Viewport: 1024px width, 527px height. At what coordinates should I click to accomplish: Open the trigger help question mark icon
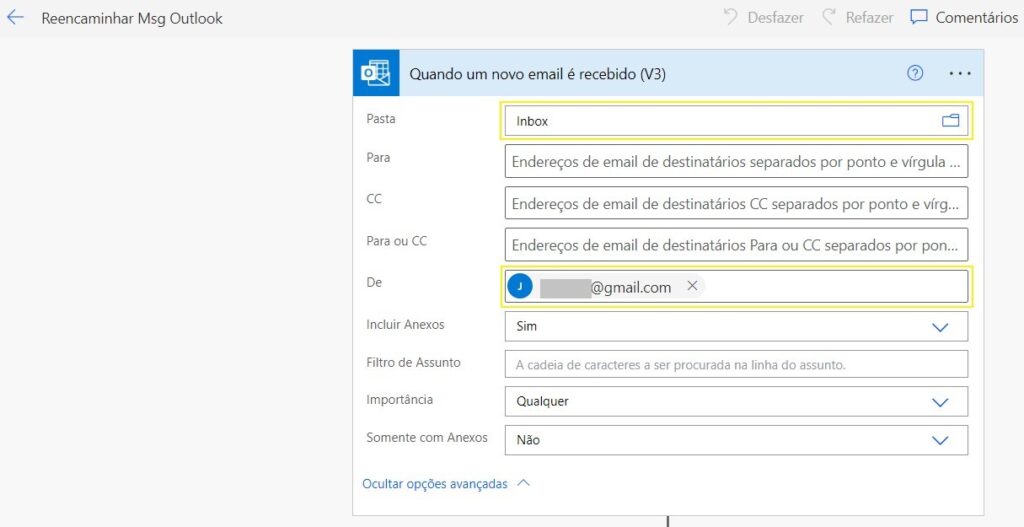click(x=915, y=73)
